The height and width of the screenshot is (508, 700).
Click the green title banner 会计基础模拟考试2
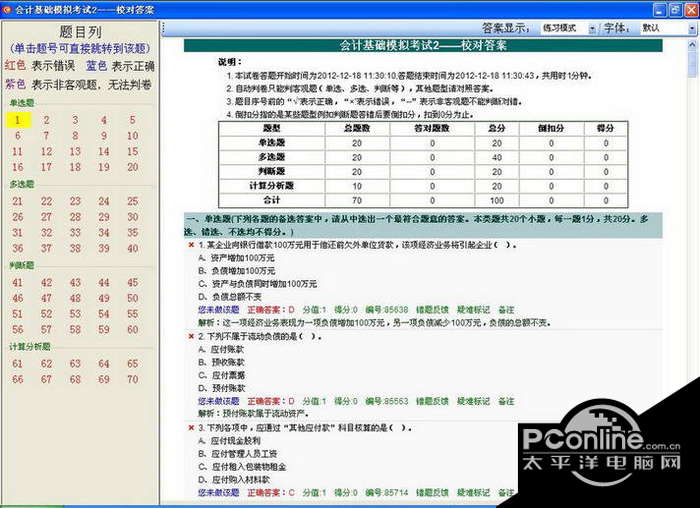[423, 46]
